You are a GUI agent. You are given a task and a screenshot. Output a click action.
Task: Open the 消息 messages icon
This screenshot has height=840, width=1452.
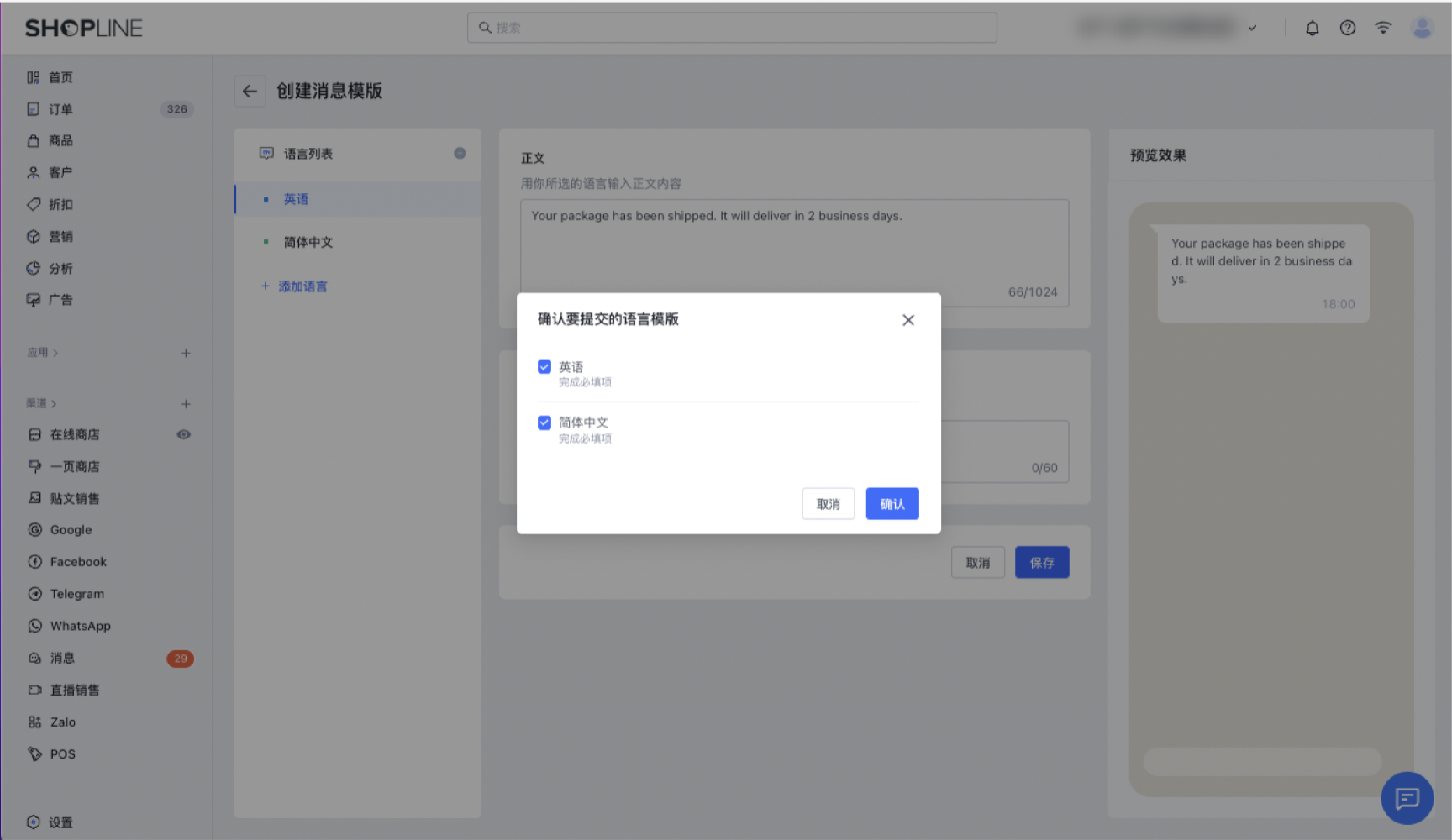(35, 658)
